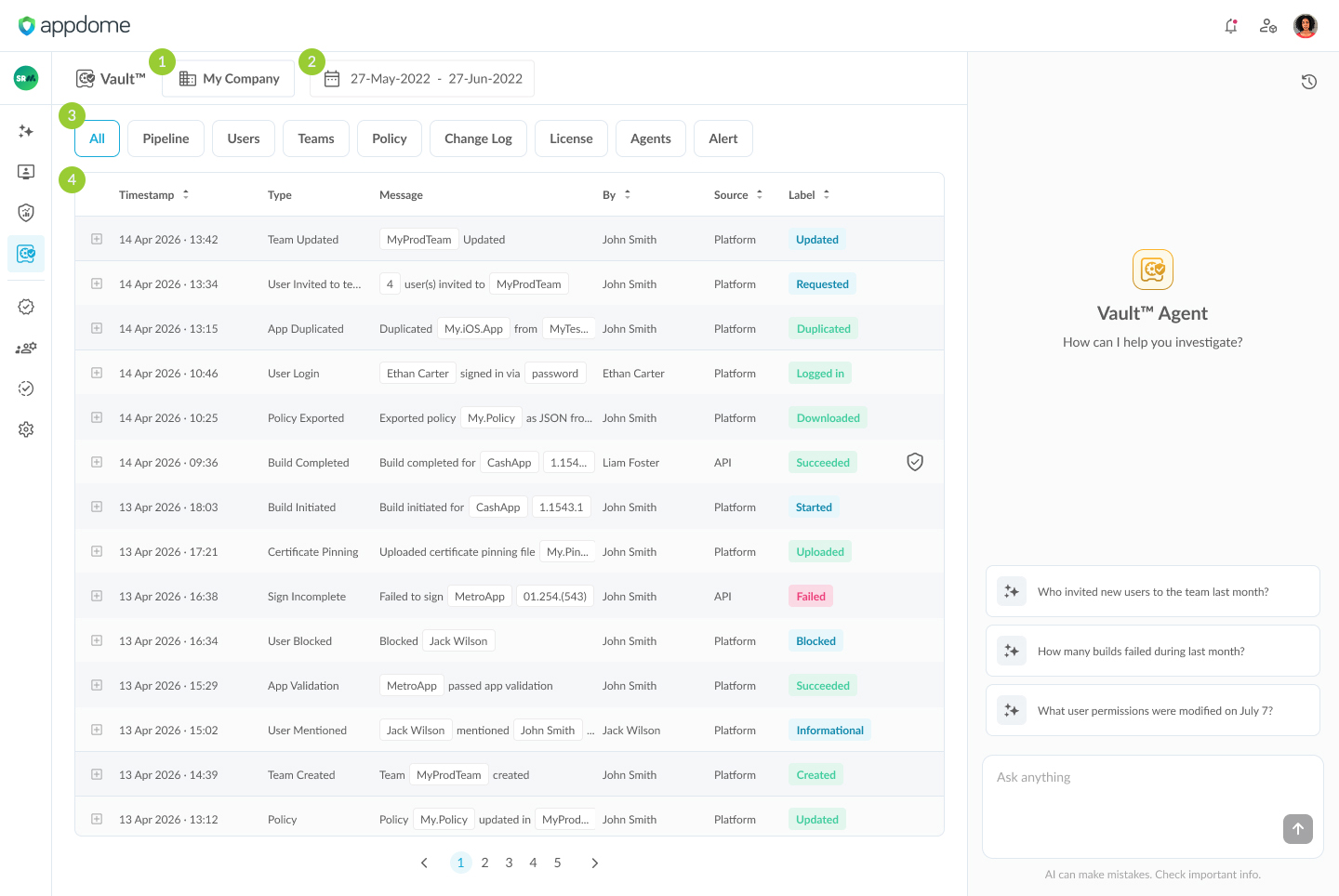Expand the App Duplicated row
Screen dimensions: 1339x896
(x=97, y=328)
